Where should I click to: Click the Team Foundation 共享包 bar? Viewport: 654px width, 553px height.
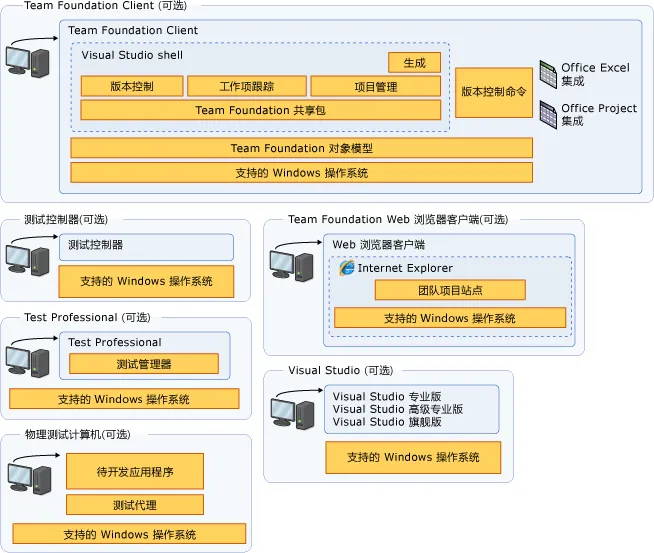[x=260, y=110]
